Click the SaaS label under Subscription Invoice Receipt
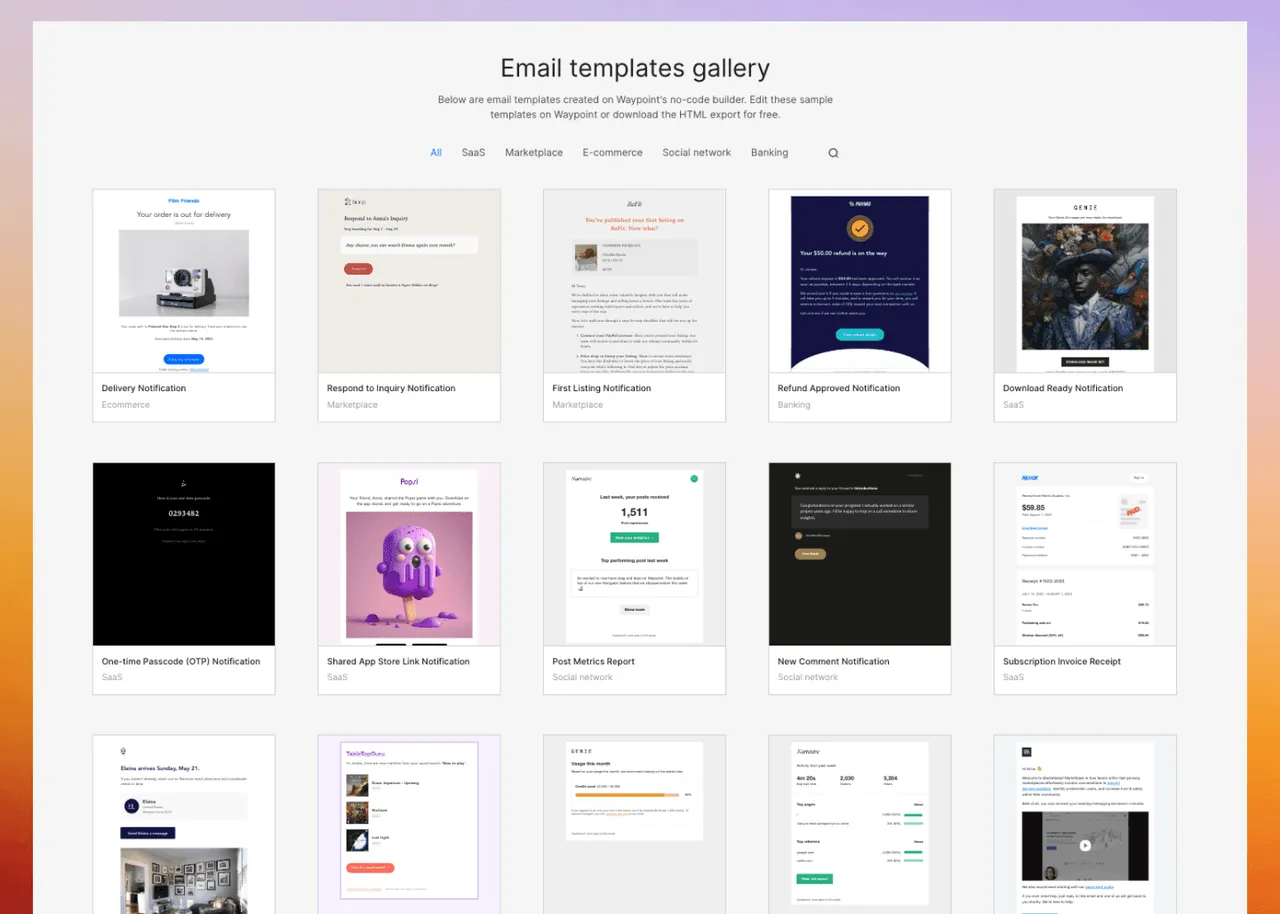The image size is (1280, 914). tap(1014, 677)
